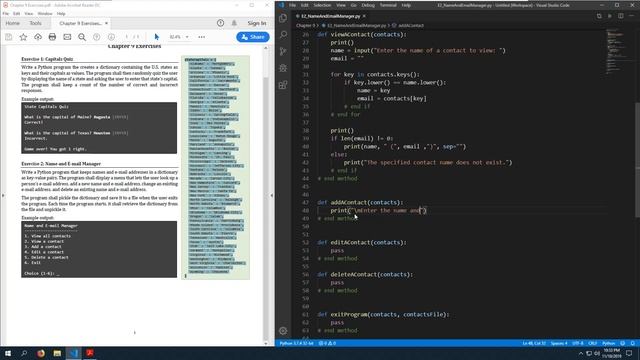Close the E2_NameAndEmailManager.py tab
The height and width of the screenshot is (360, 640).
364,16
